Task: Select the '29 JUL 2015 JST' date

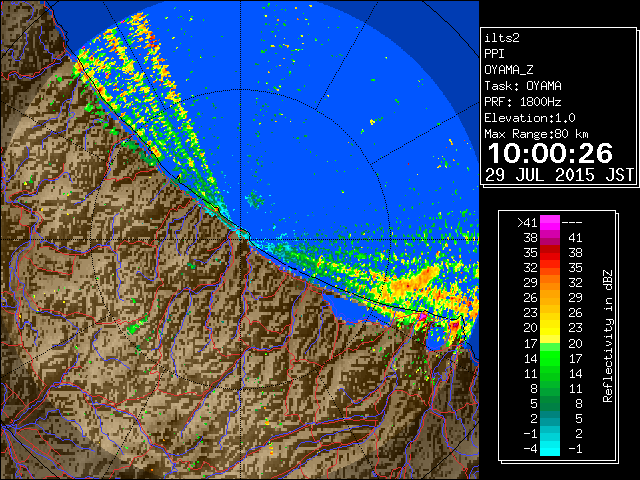Action: [559, 175]
